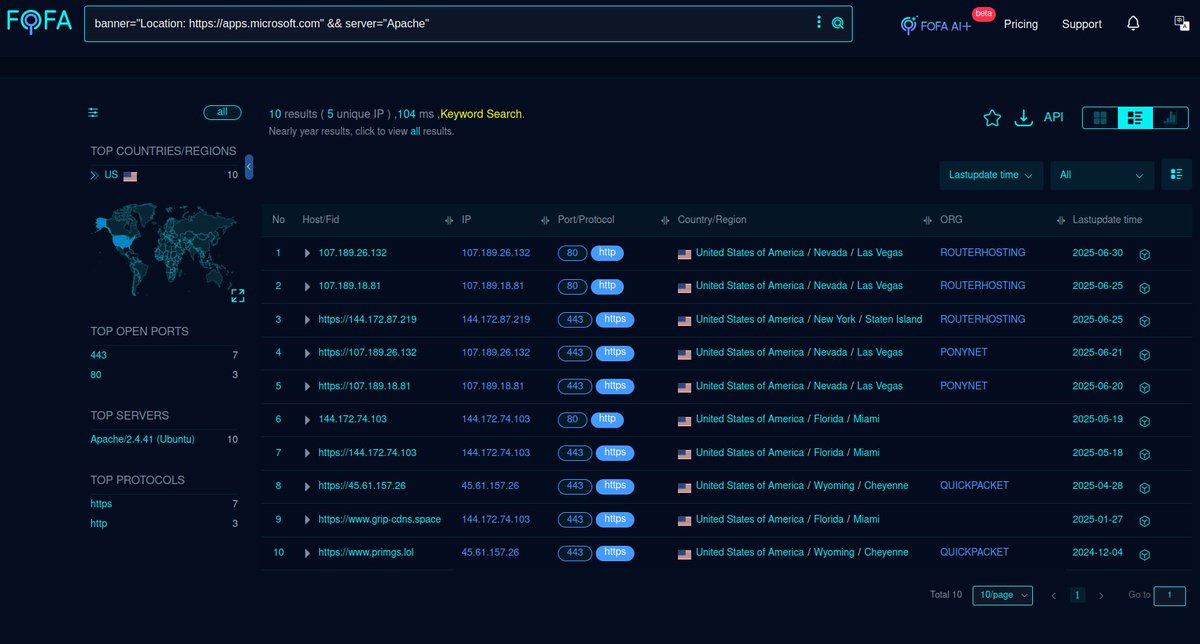Switch to statistics chart view
This screenshot has height=644, width=1200.
click(1170, 117)
